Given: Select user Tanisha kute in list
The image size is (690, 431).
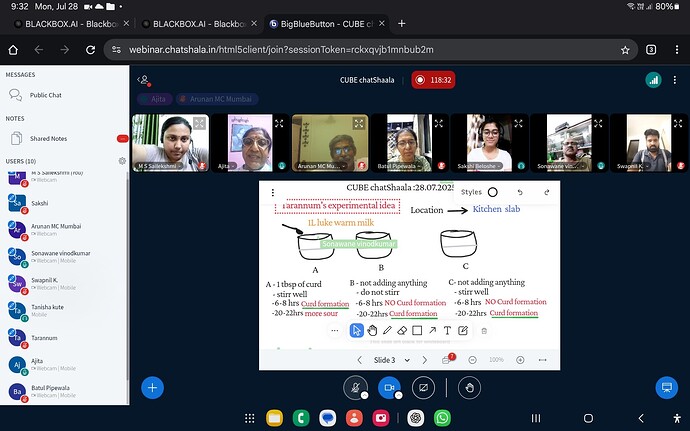Looking at the screenshot, I should (65, 310).
